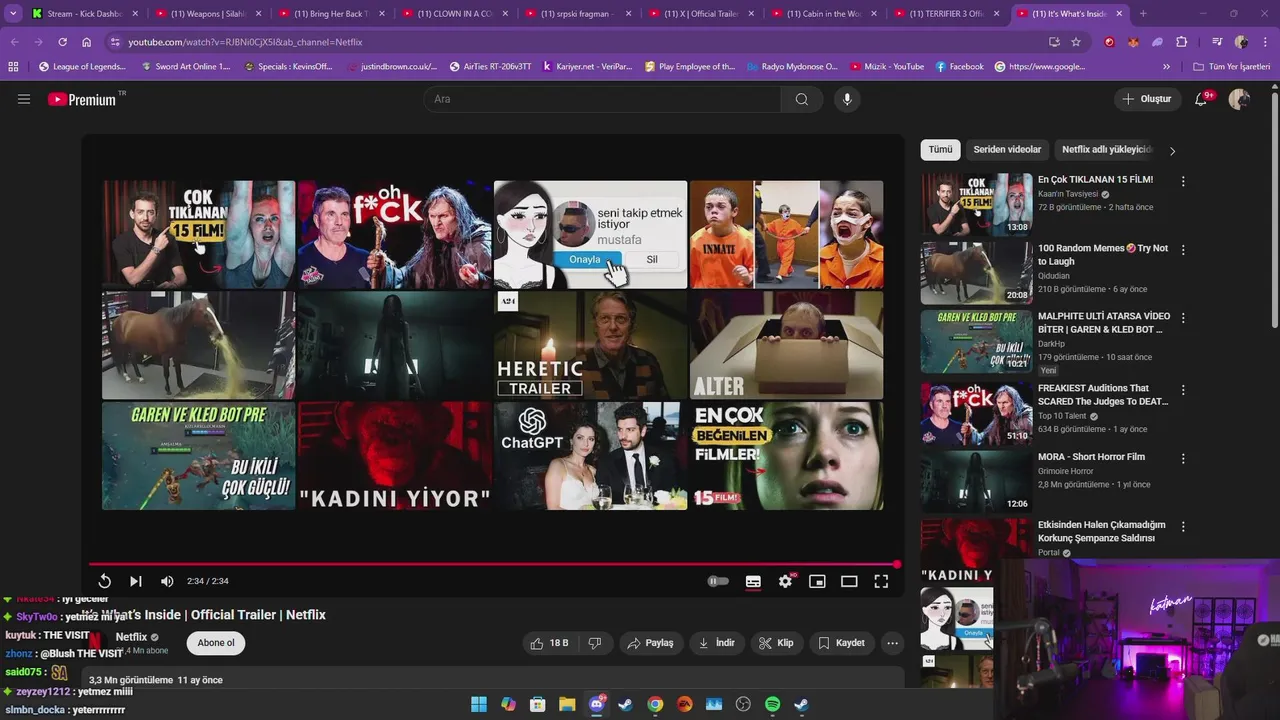Open Tüm Yer İşaretleri bookmarks folder
This screenshot has height=720, width=1280.
point(1231,66)
